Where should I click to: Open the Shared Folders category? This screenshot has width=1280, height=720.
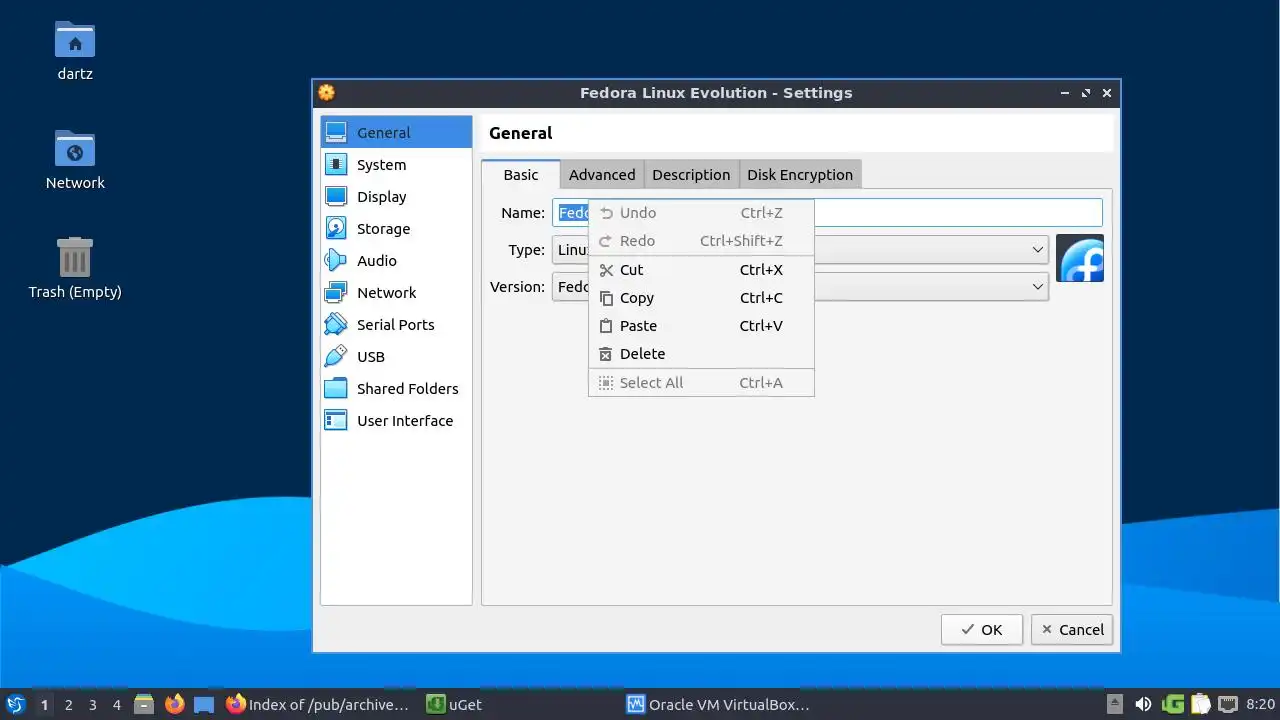click(x=396, y=388)
